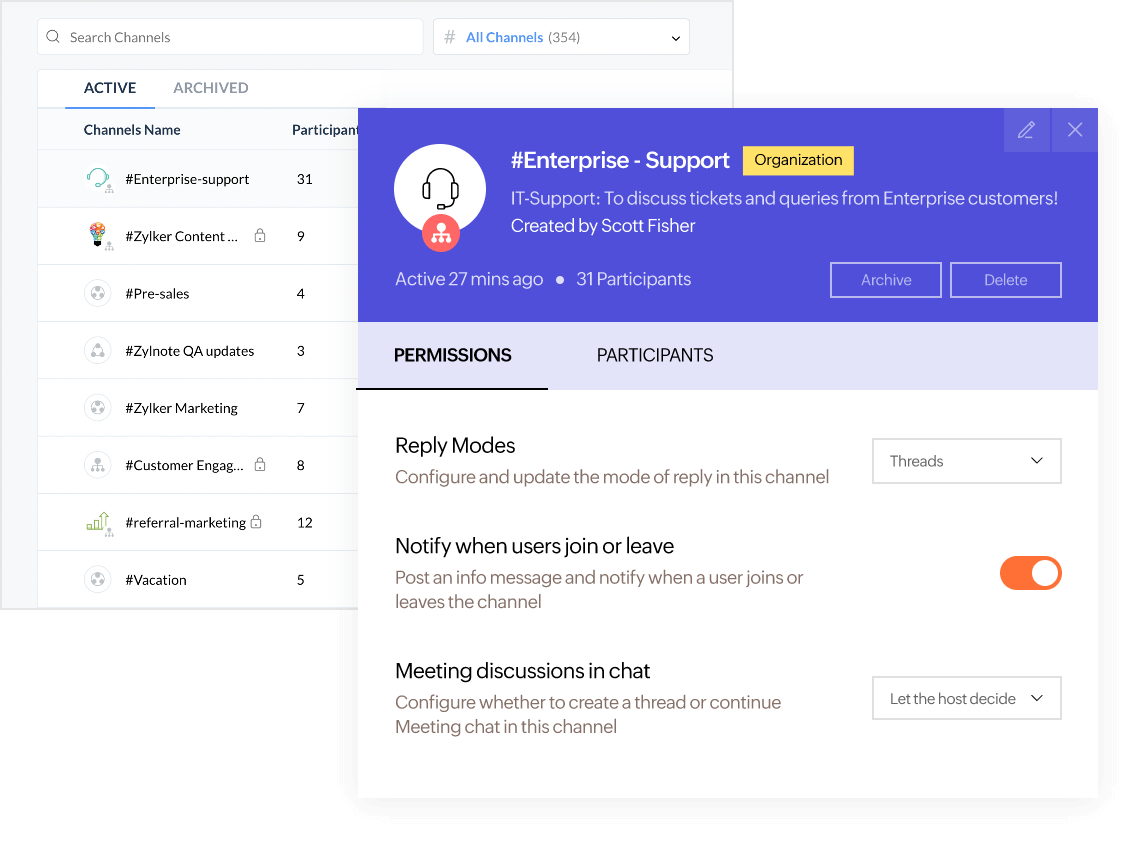Click the lightbulb icon for #Zylker Content channel

click(97, 236)
